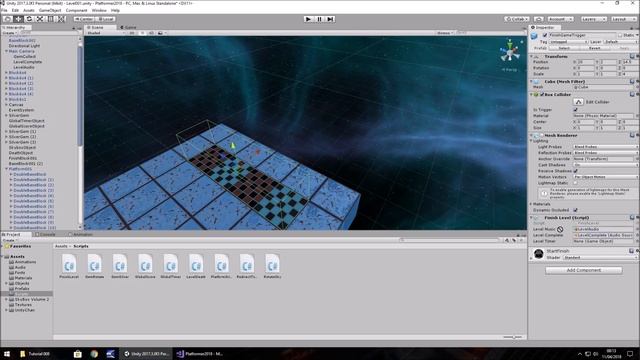Open the Window menu
The image size is (640, 360).
(x=99, y=10)
